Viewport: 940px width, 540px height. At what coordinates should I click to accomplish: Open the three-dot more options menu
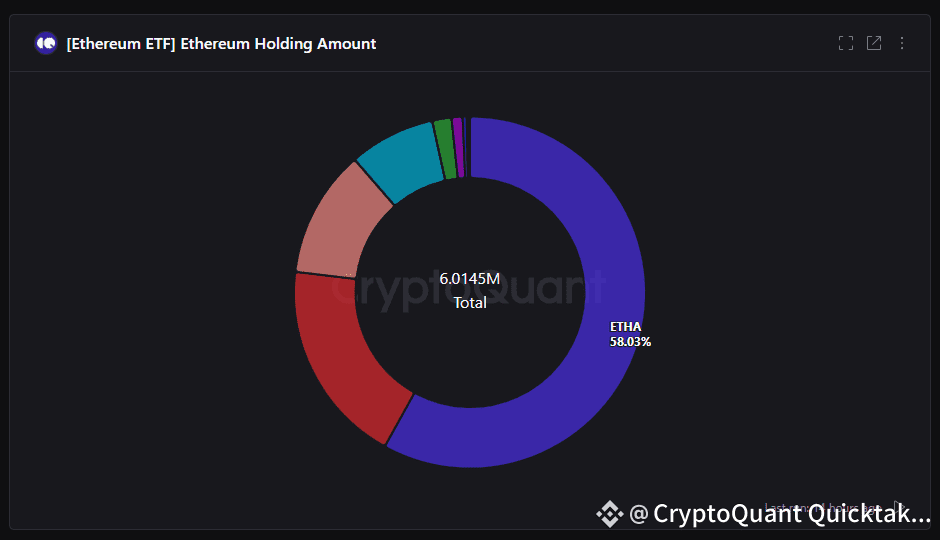click(x=902, y=43)
